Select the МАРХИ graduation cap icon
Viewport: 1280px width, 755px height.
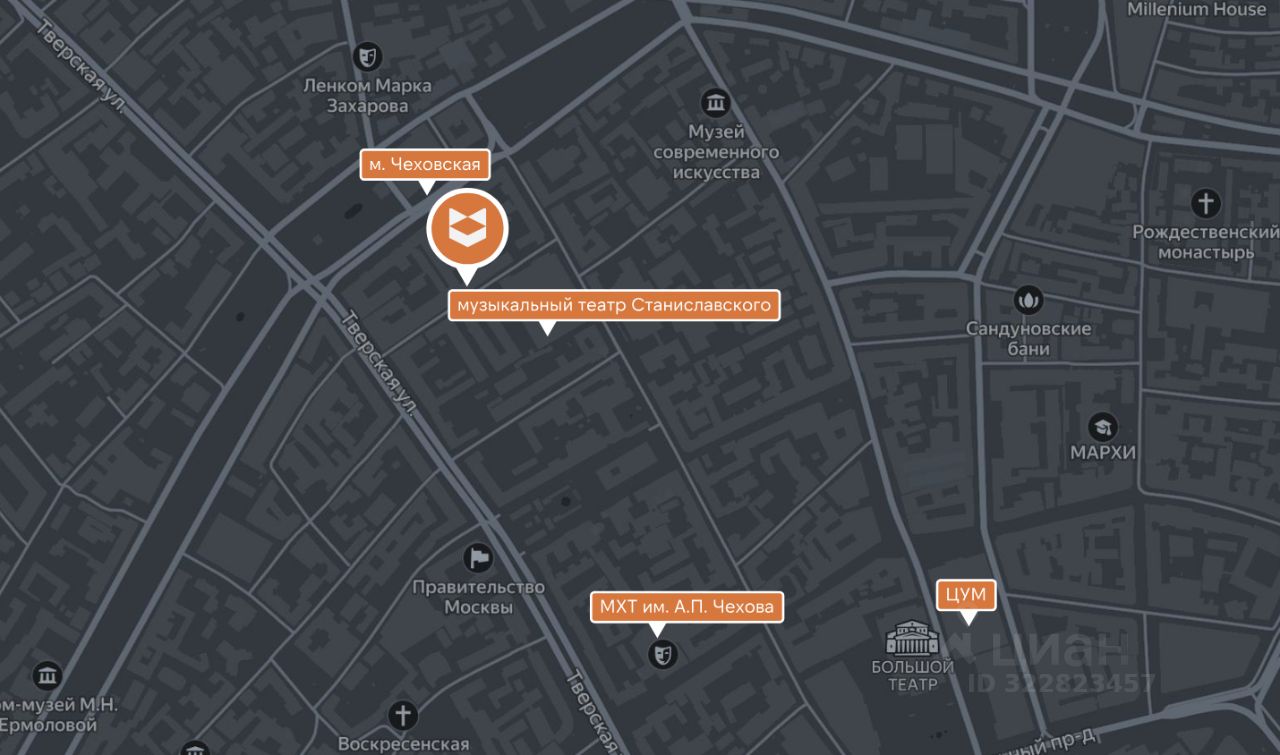click(1103, 427)
